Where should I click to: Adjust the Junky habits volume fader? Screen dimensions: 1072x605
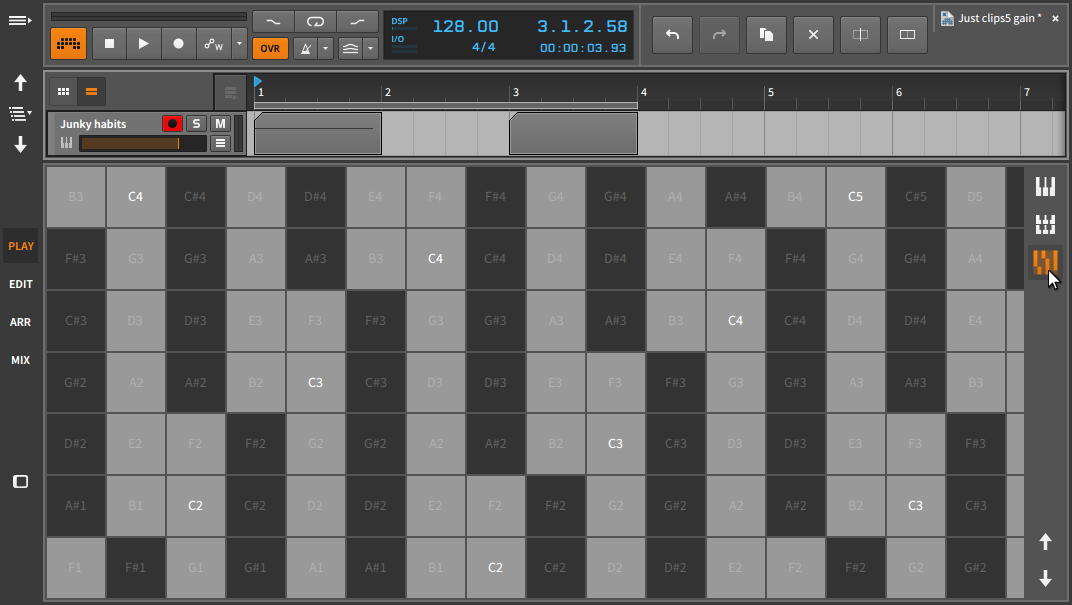(142, 143)
